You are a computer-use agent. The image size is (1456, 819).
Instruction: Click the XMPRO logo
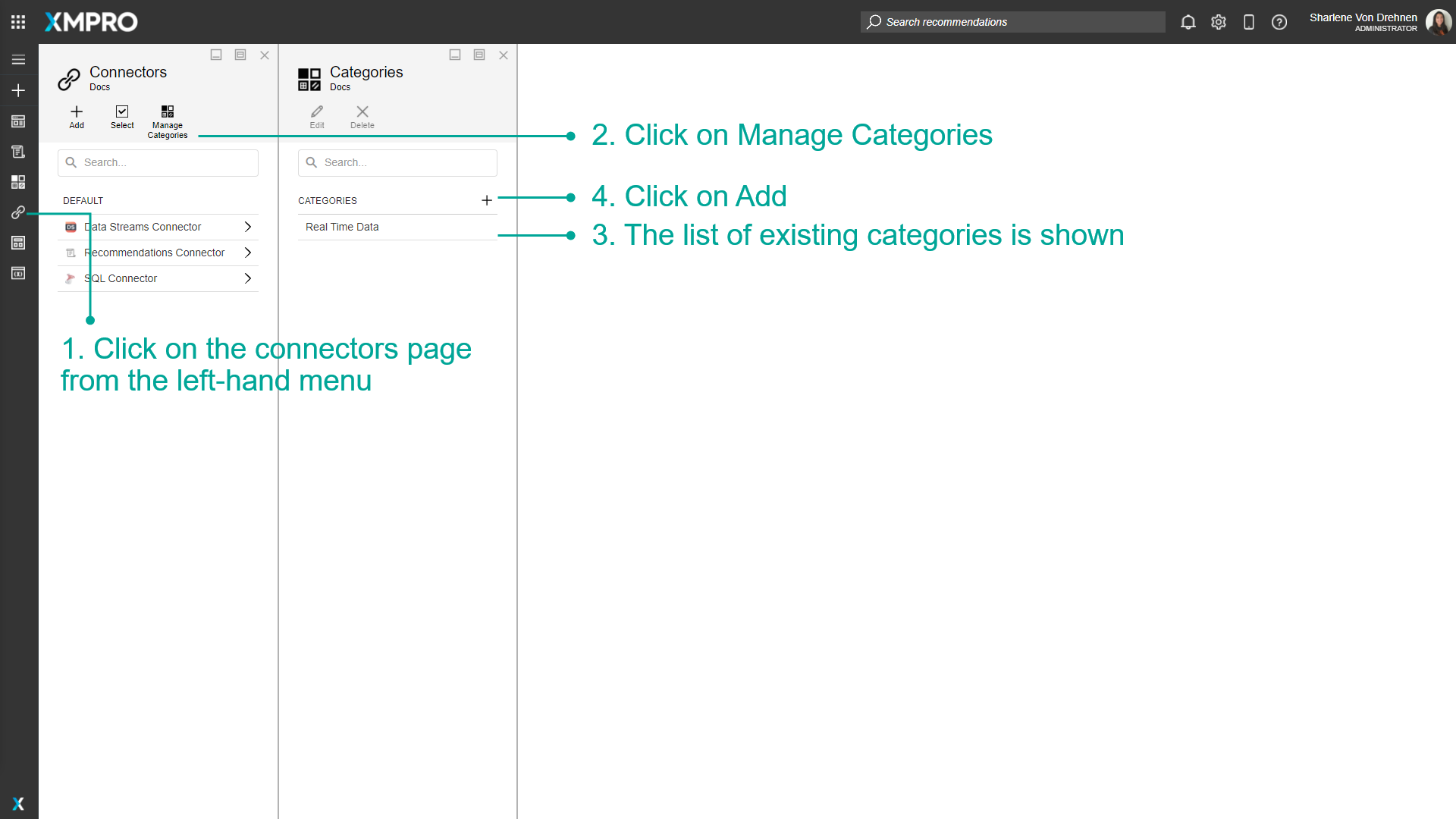[x=91, y=22]
